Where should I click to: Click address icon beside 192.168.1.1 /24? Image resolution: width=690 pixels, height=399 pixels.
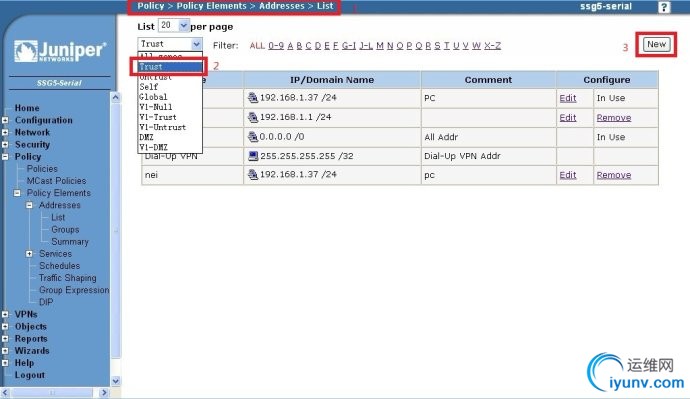point(253,117)
